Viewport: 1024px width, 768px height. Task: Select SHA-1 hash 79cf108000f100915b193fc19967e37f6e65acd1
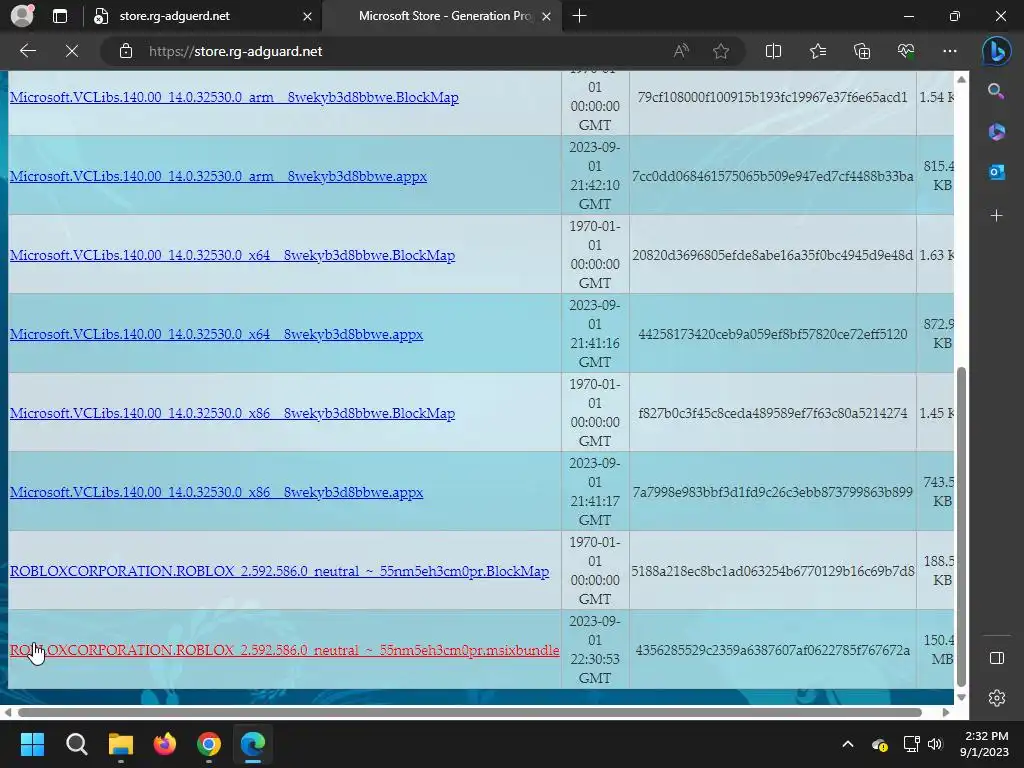tap(773, 97)
